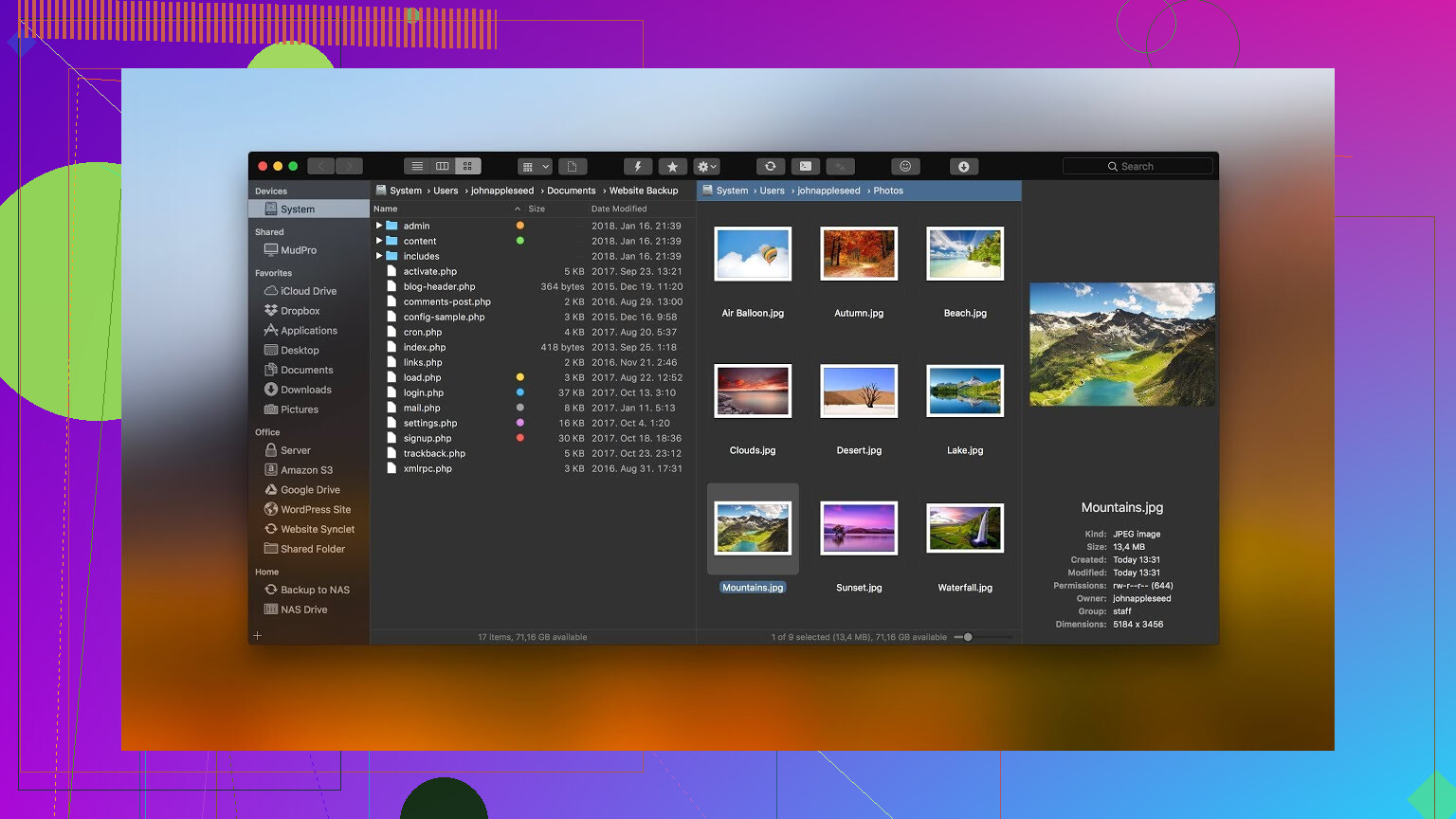Sort by the Date Modified column header
Screen dimensions: 1456x819
(619, 209)
